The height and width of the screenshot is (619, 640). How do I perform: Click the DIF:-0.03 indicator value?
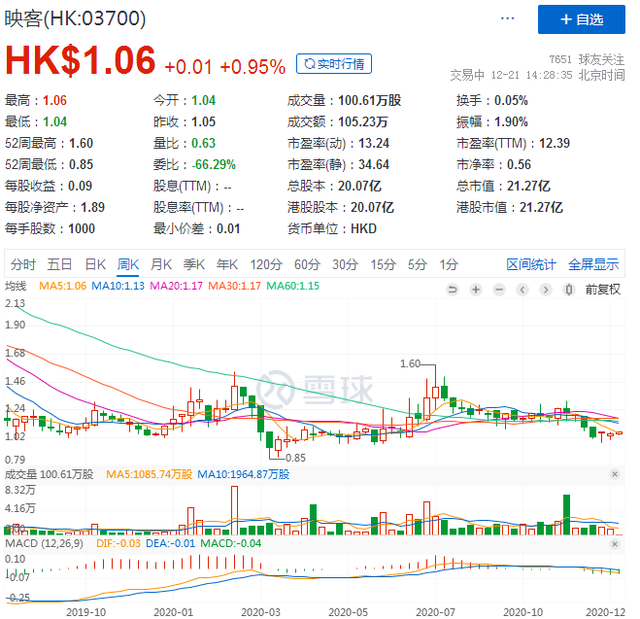tap(118, 544)
